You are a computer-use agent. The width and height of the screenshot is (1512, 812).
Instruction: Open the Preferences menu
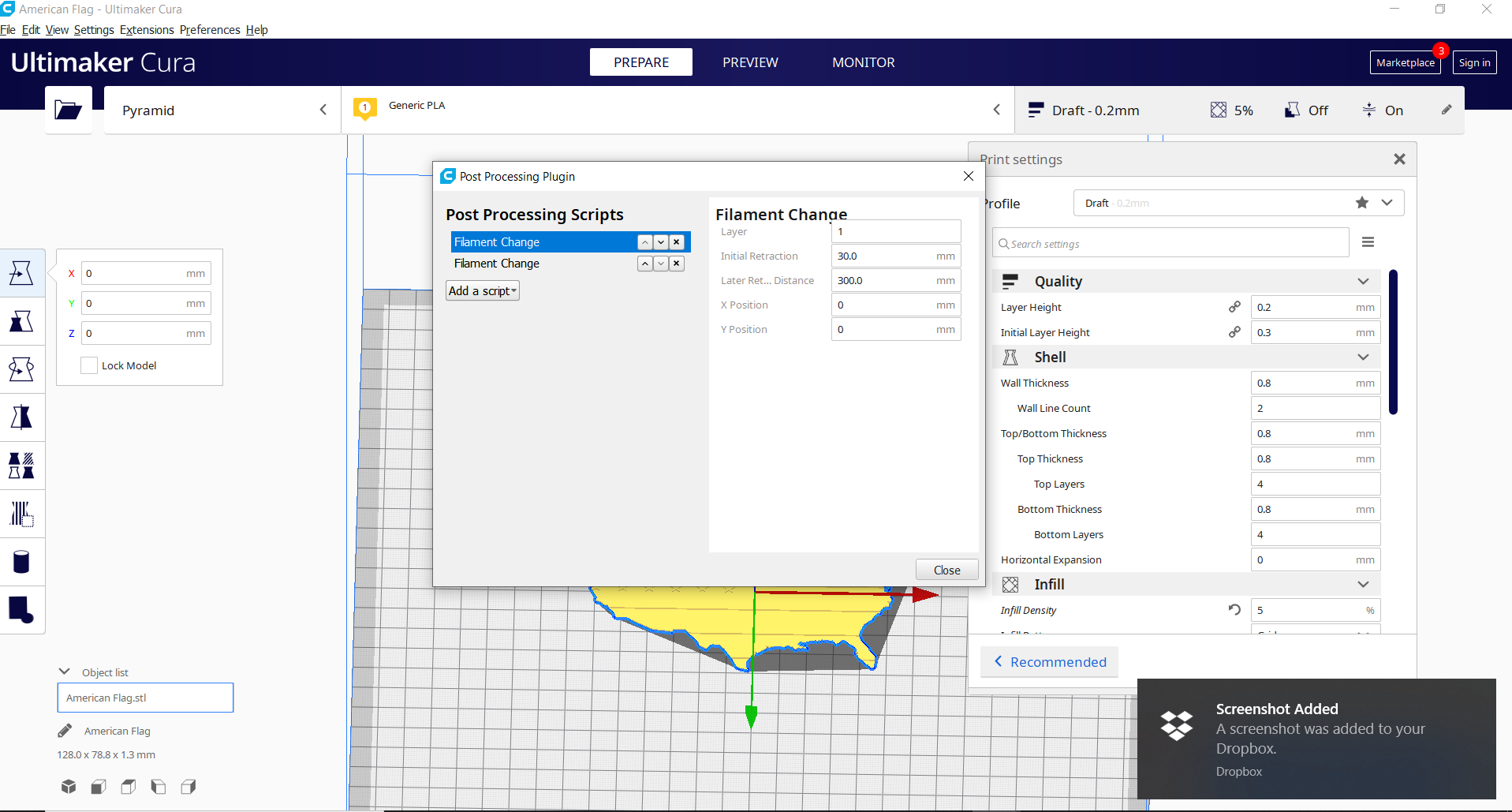[x=210, y=30]
